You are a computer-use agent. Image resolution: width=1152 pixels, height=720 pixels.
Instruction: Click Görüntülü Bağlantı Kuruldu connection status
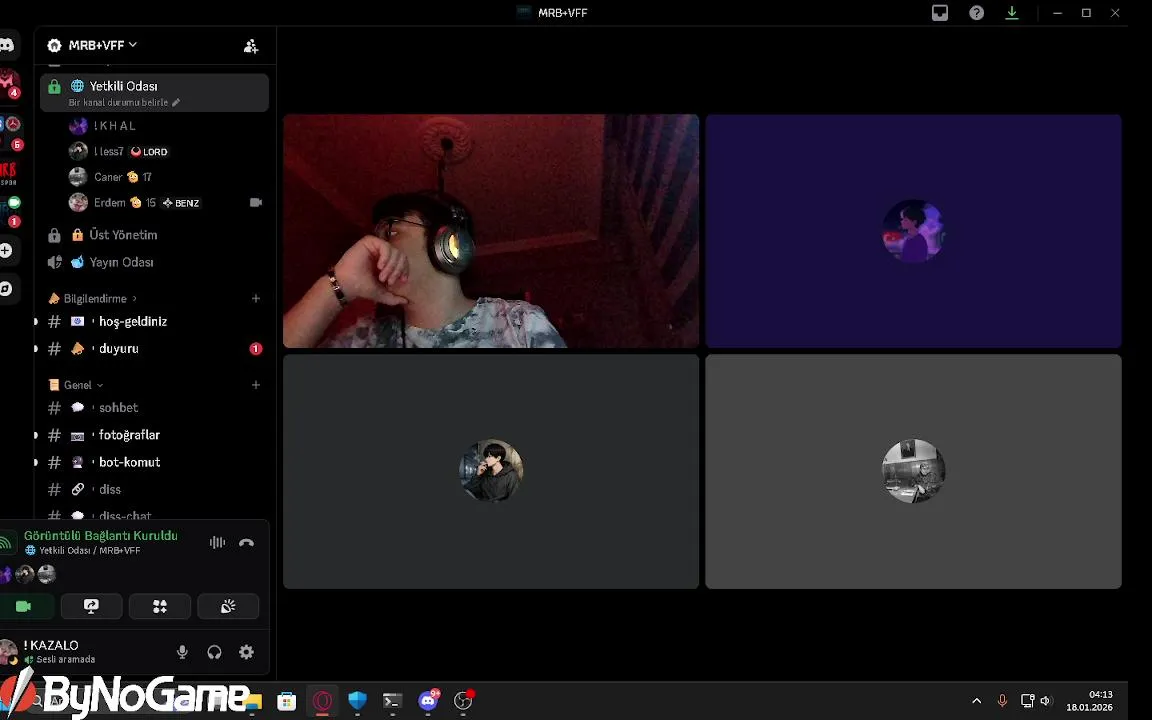pos(101,536)
